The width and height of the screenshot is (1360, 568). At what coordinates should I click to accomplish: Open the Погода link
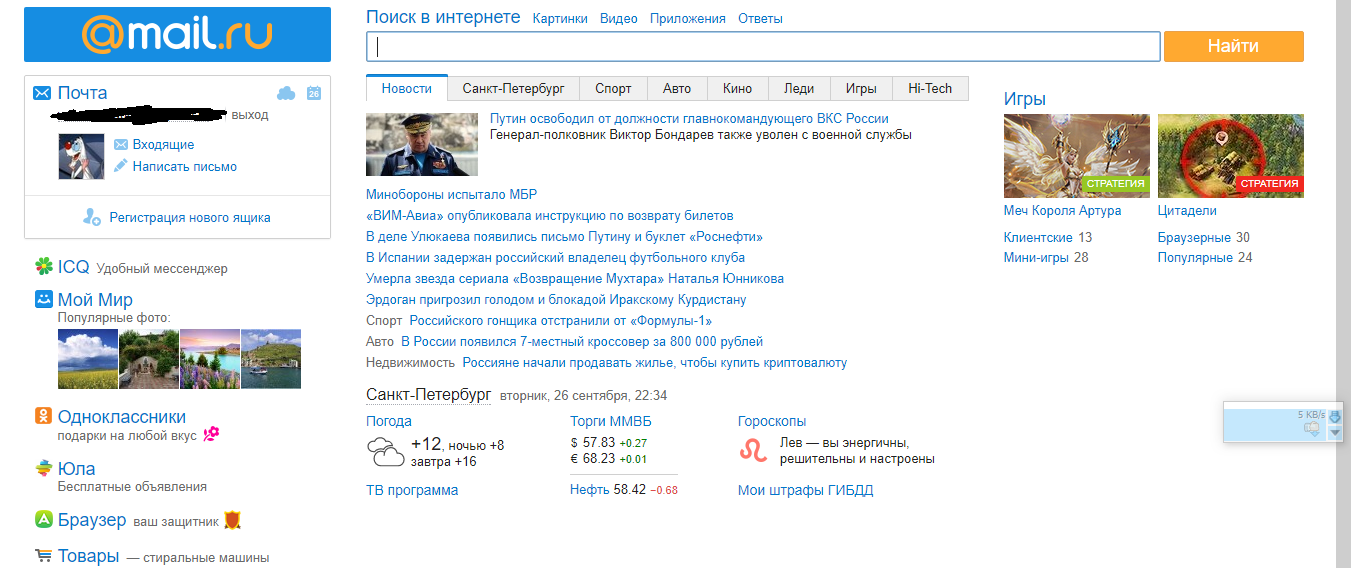[389, 421]
